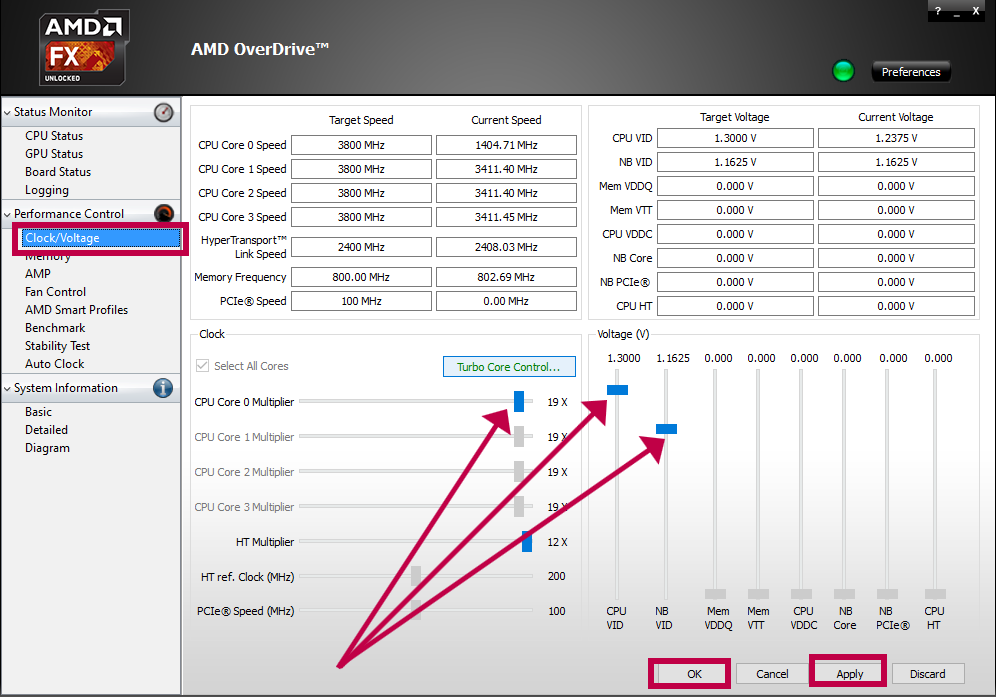Viewport: 996px width, 697px height.
Task: Discard the pending changes
Action: click(x=927, y=673)
